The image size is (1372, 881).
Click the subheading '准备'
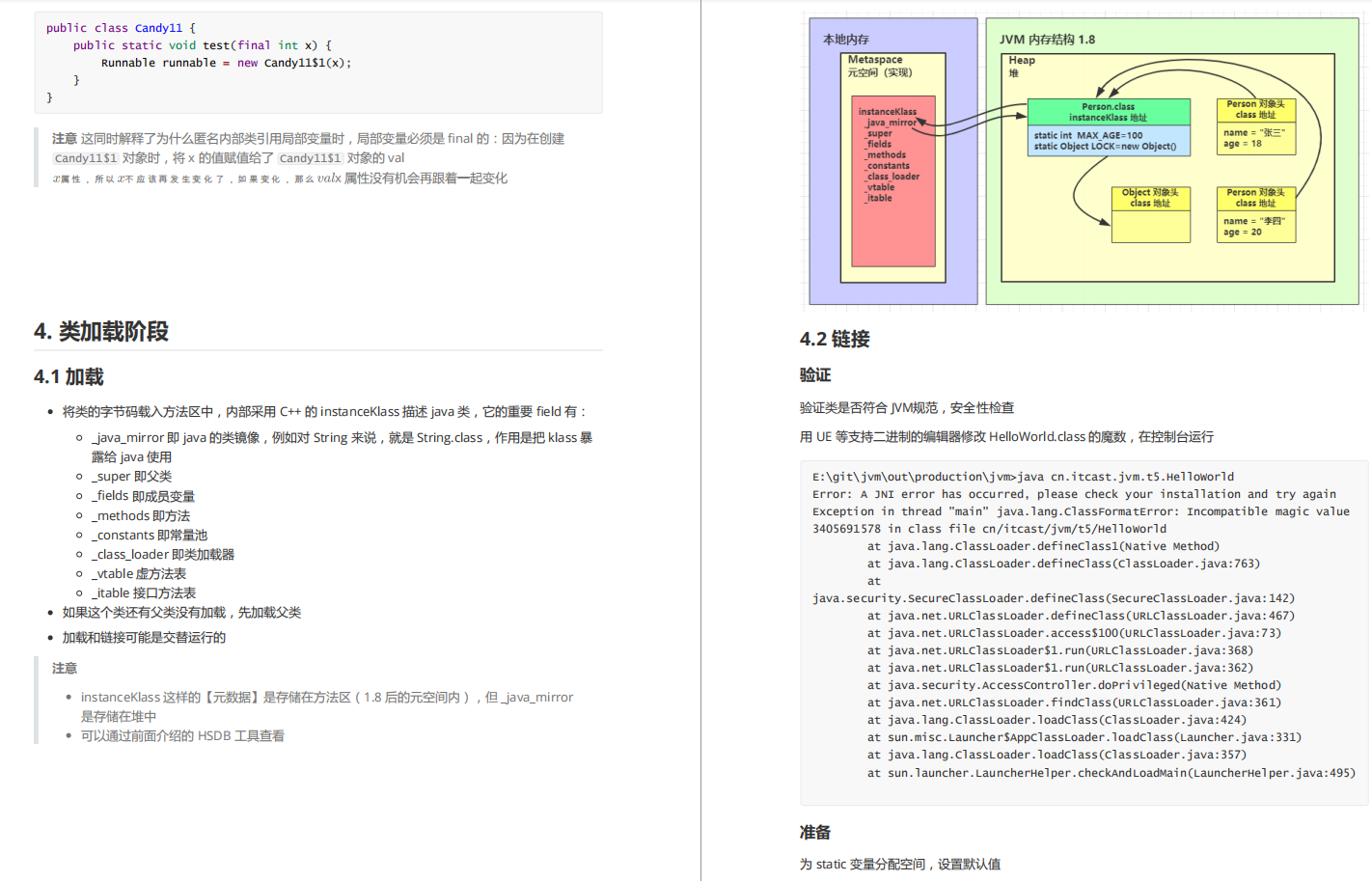(x=815, y=832)
